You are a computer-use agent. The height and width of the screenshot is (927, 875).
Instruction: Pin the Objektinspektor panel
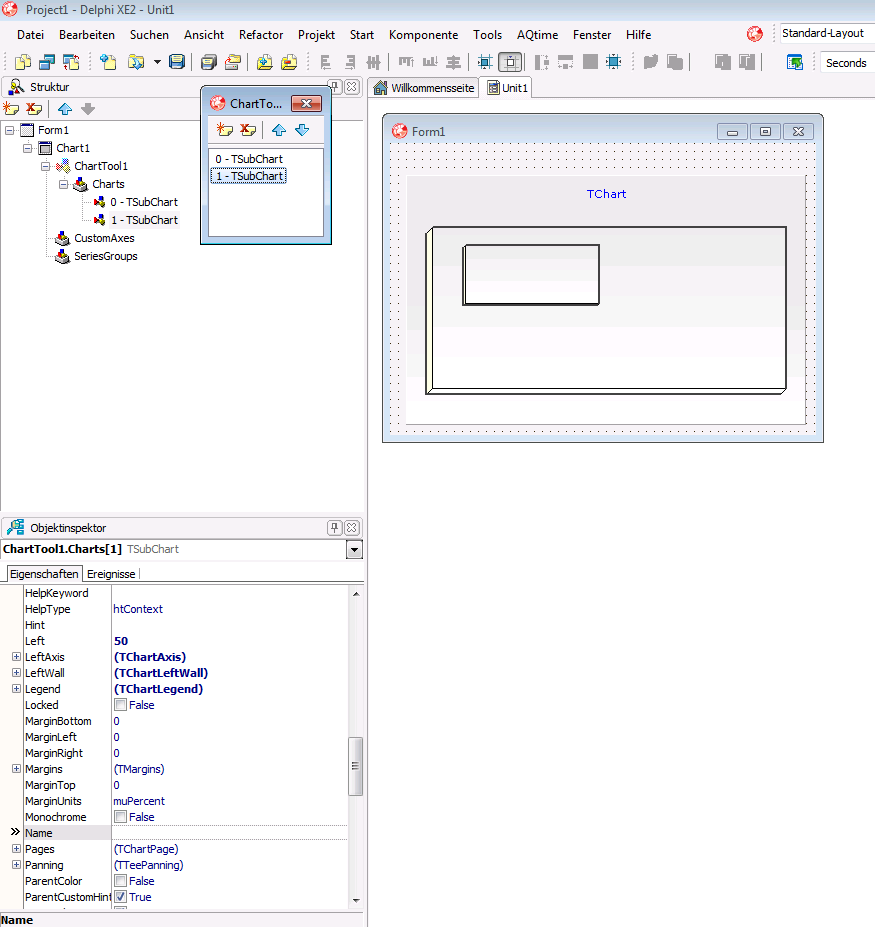(x=335, y=527)
